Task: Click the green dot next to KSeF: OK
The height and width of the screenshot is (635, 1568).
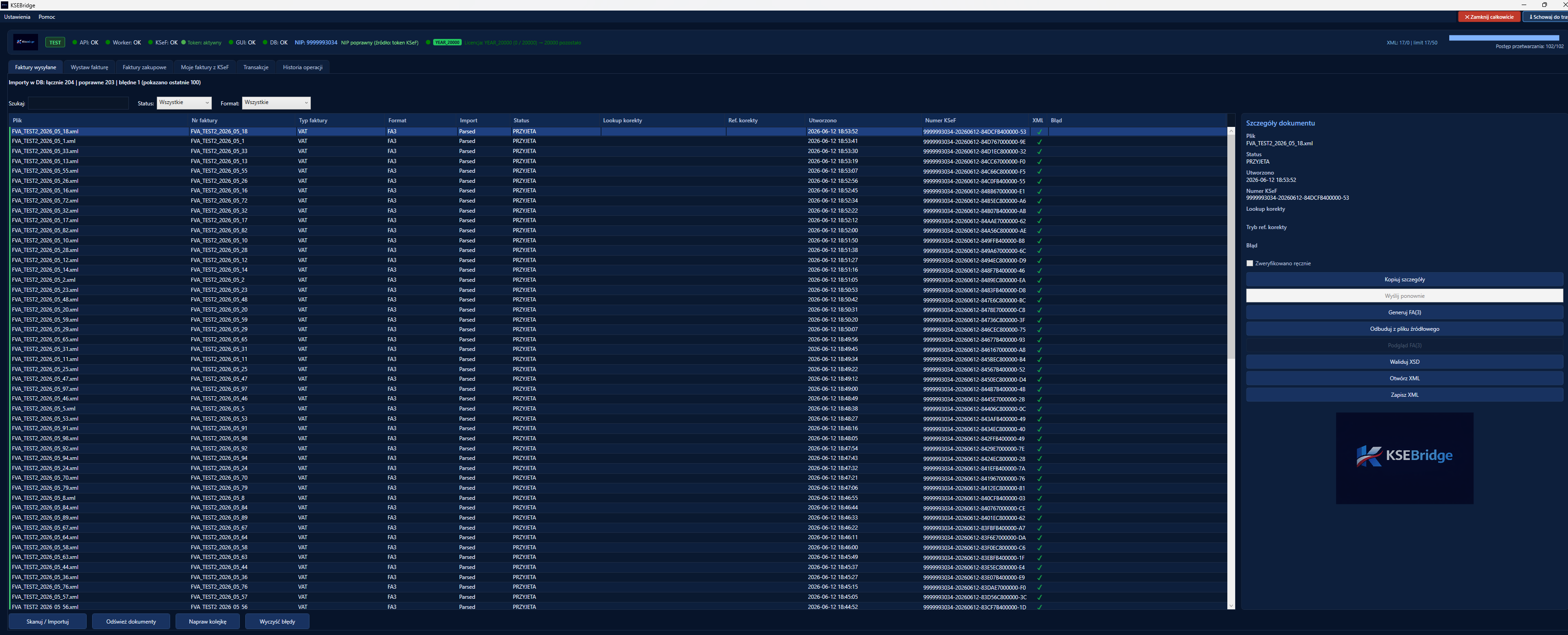Action: (150, 43)
